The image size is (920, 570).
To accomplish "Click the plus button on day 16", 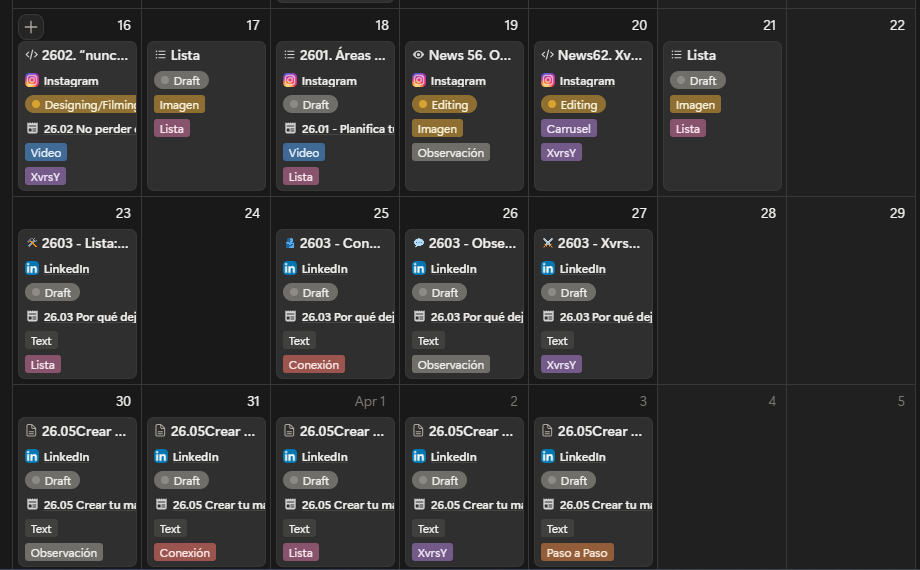I will pyautogui.click(x=31, y=27).
